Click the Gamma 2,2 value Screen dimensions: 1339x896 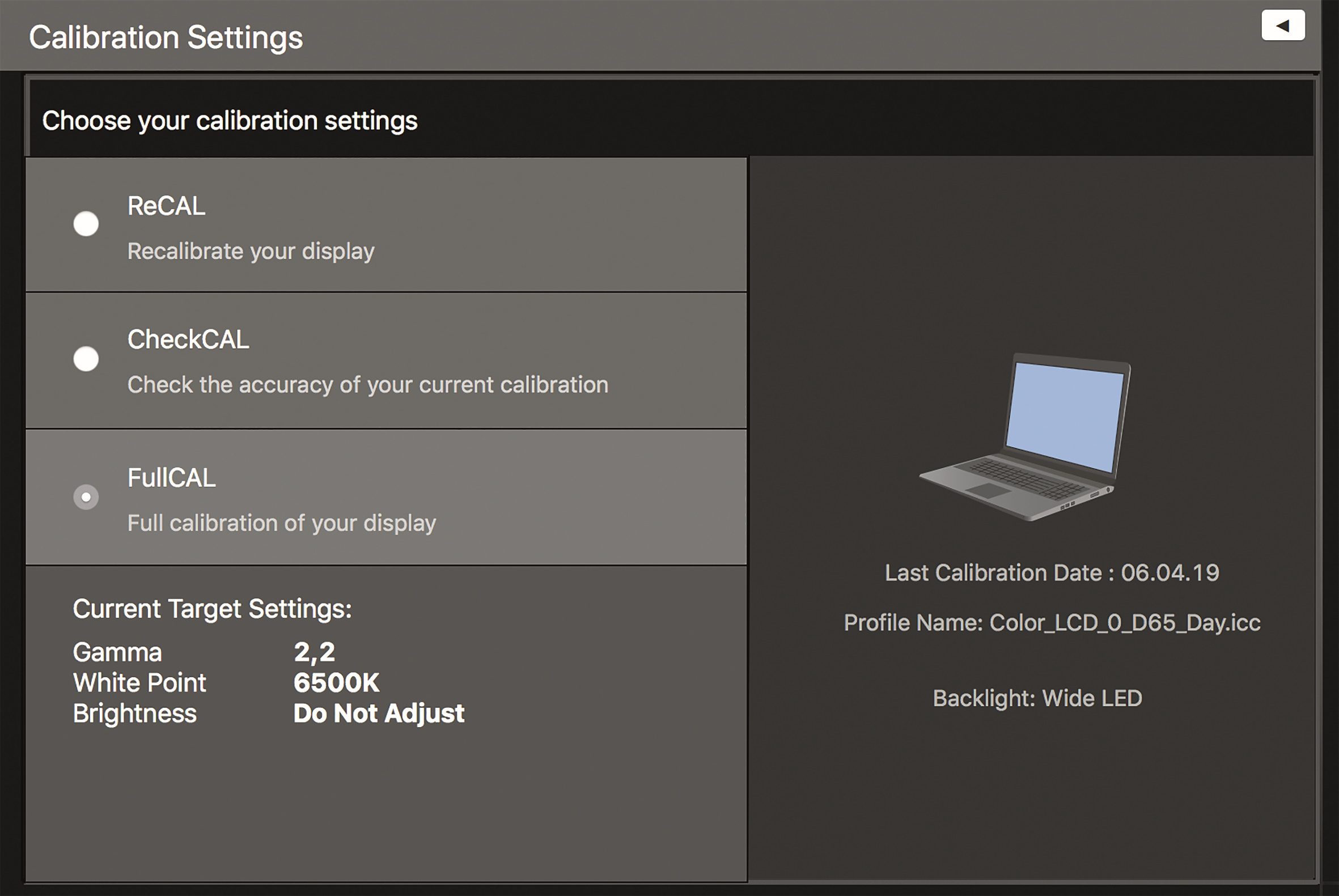314,652
